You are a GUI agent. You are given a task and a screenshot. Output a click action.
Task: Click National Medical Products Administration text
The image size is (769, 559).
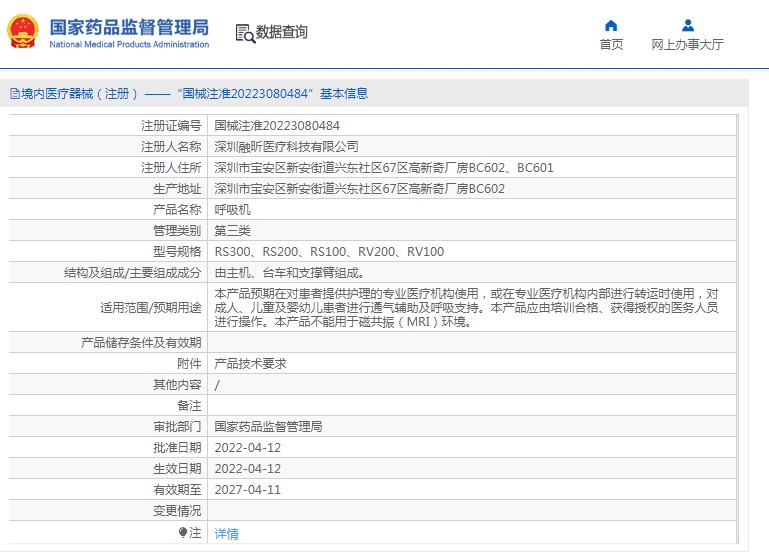129,45
